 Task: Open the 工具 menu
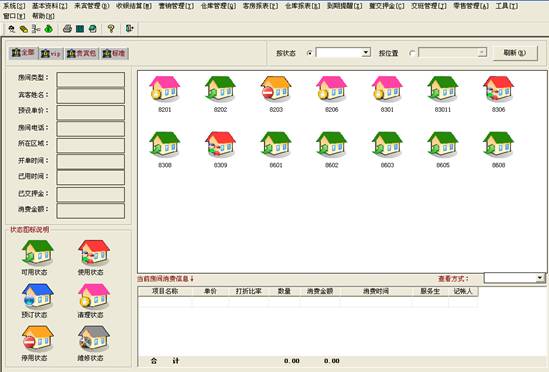click(x=507, y=6)
